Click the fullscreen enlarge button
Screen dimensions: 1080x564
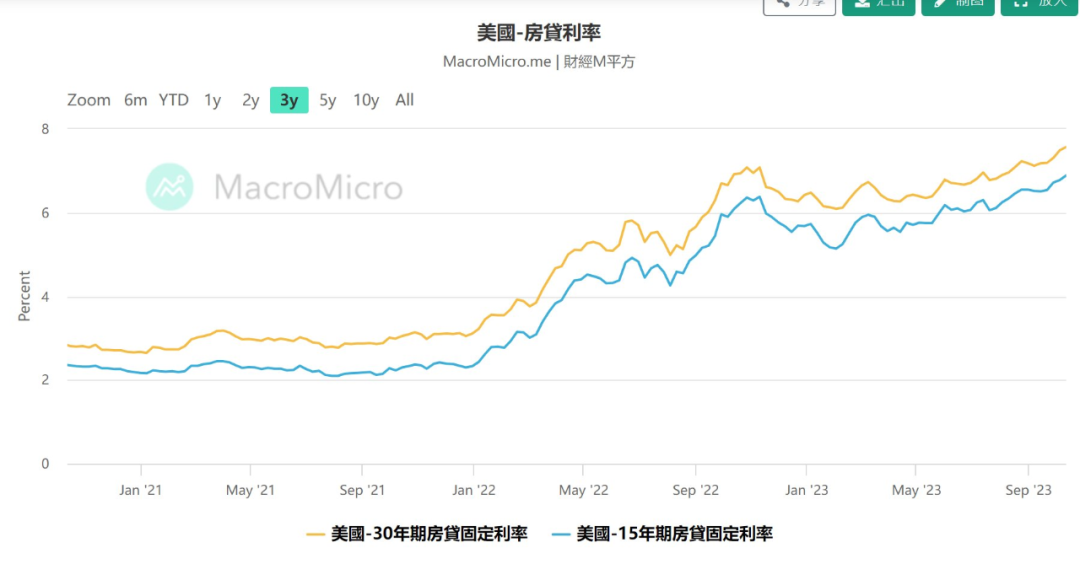coord(1038,5)
